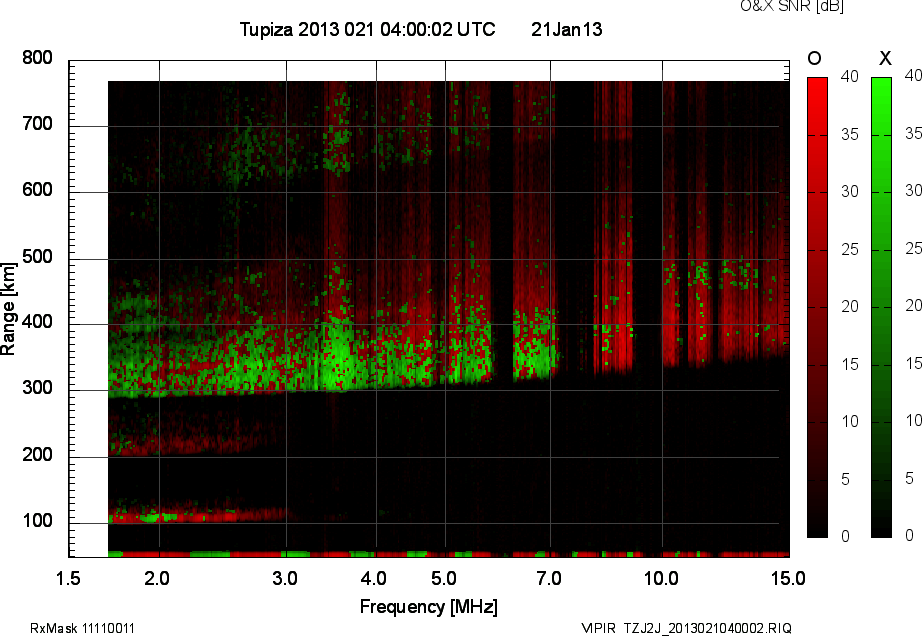Click the 'O' color bar heading
The height and width of the screenshot is (636, 922).
(x=814, y=58)
